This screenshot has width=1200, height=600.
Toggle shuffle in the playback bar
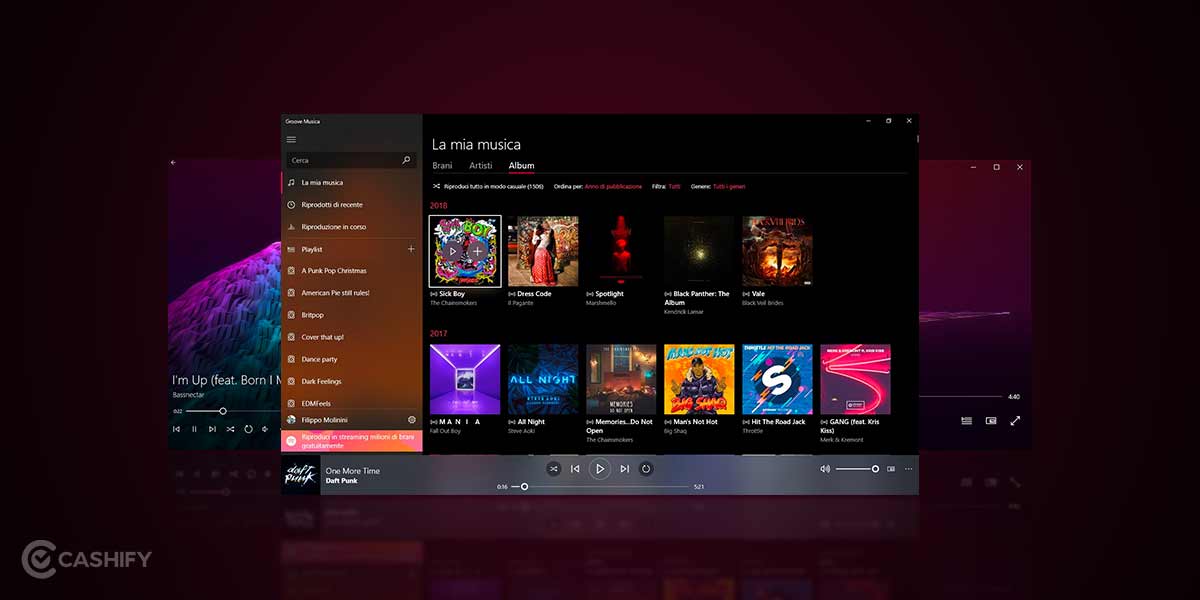[554, 468]
